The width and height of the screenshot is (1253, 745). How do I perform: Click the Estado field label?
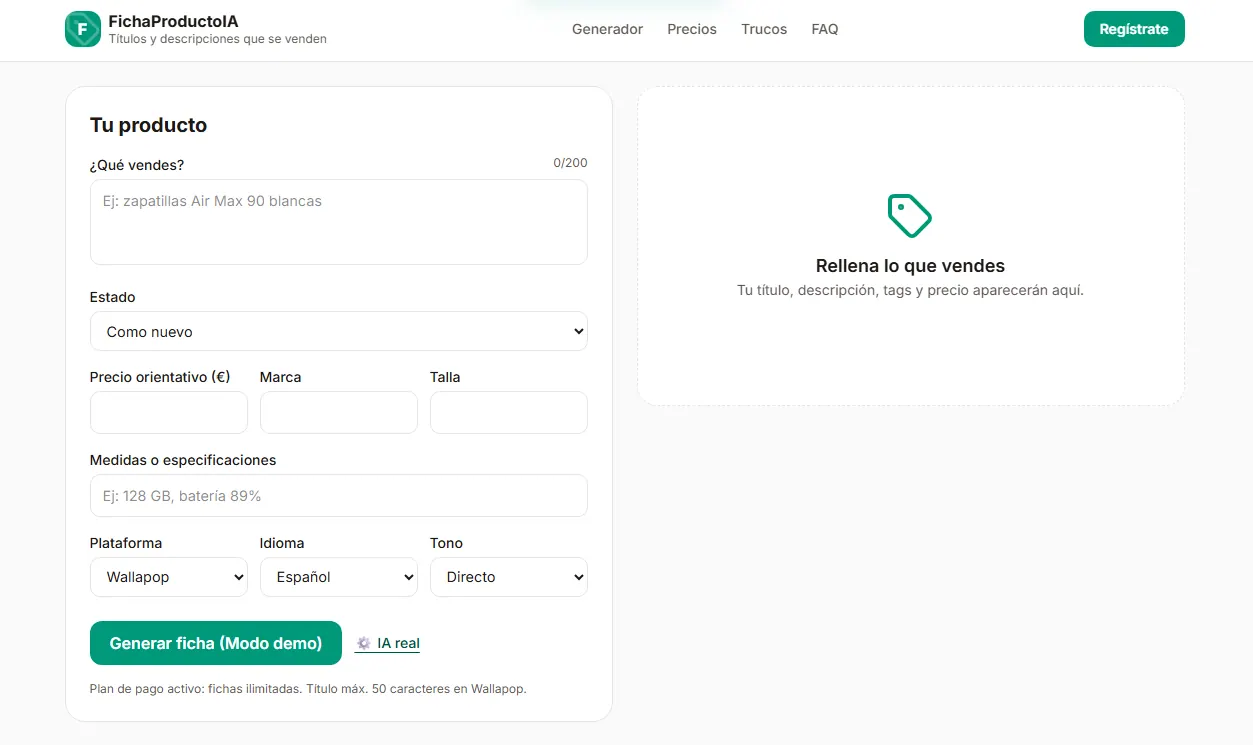point(112,297)
